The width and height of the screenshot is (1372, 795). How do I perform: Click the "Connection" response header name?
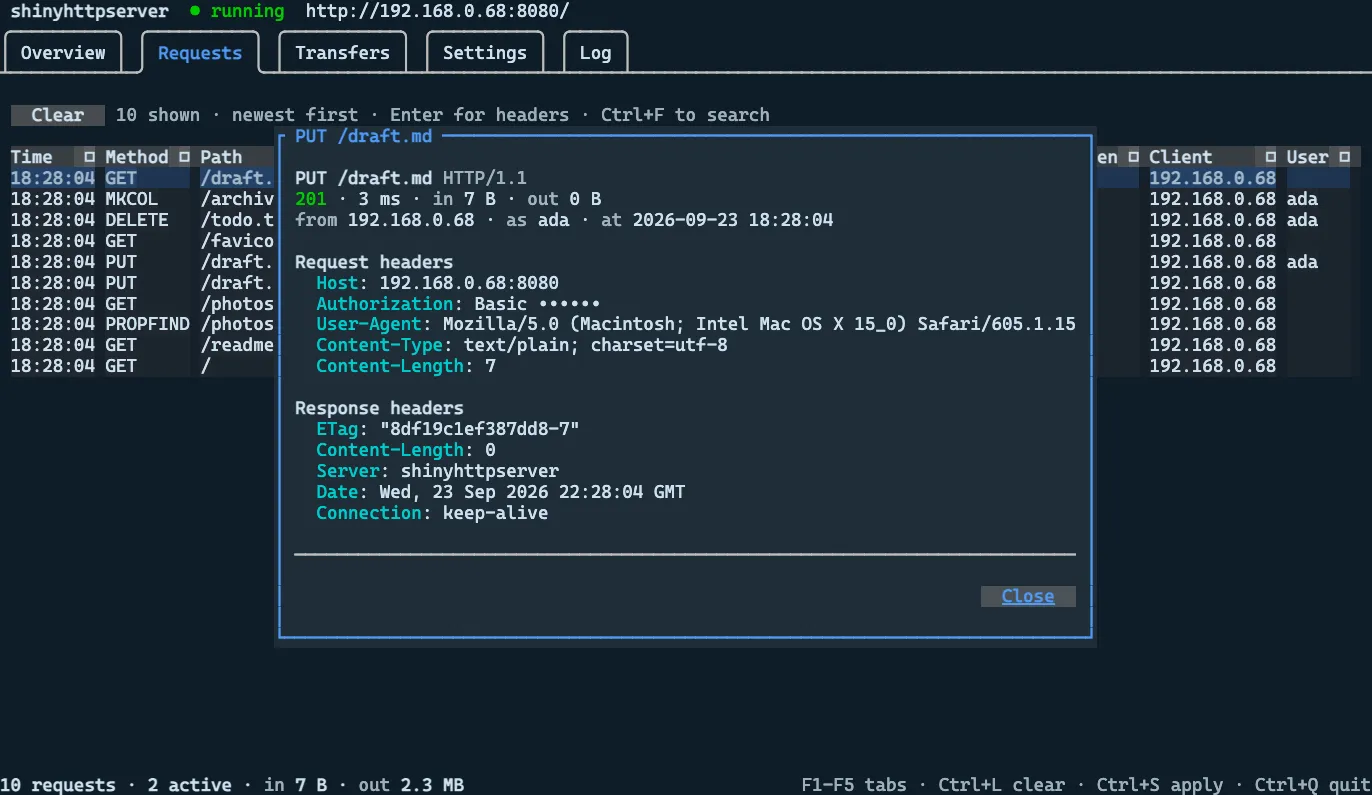coord(369,513)
